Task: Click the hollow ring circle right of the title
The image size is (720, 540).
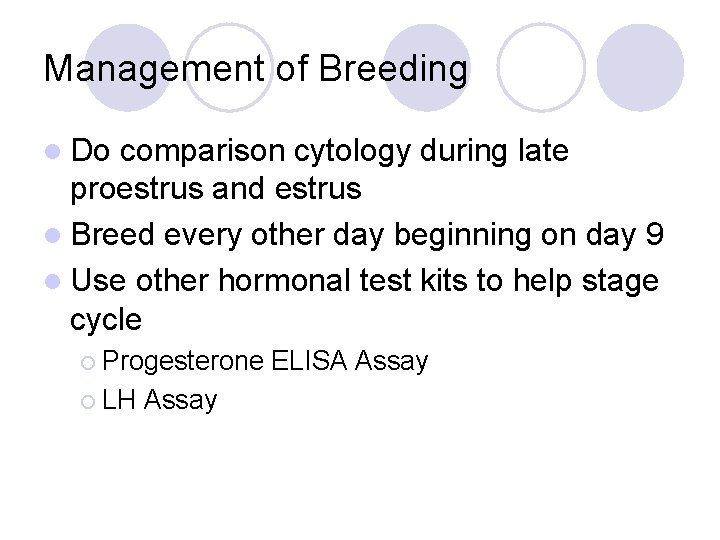Action: point(540,66)
